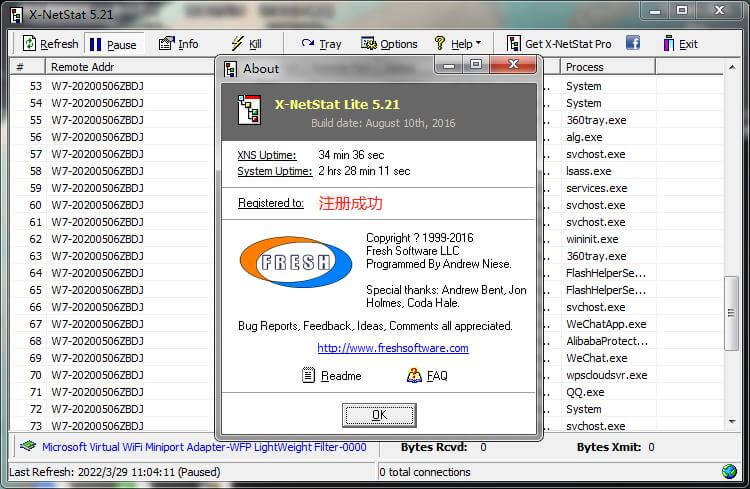The width and height of the screenshot is (750, 489).
Task: Click the Kill lightning icon
Action: [237, 44]
